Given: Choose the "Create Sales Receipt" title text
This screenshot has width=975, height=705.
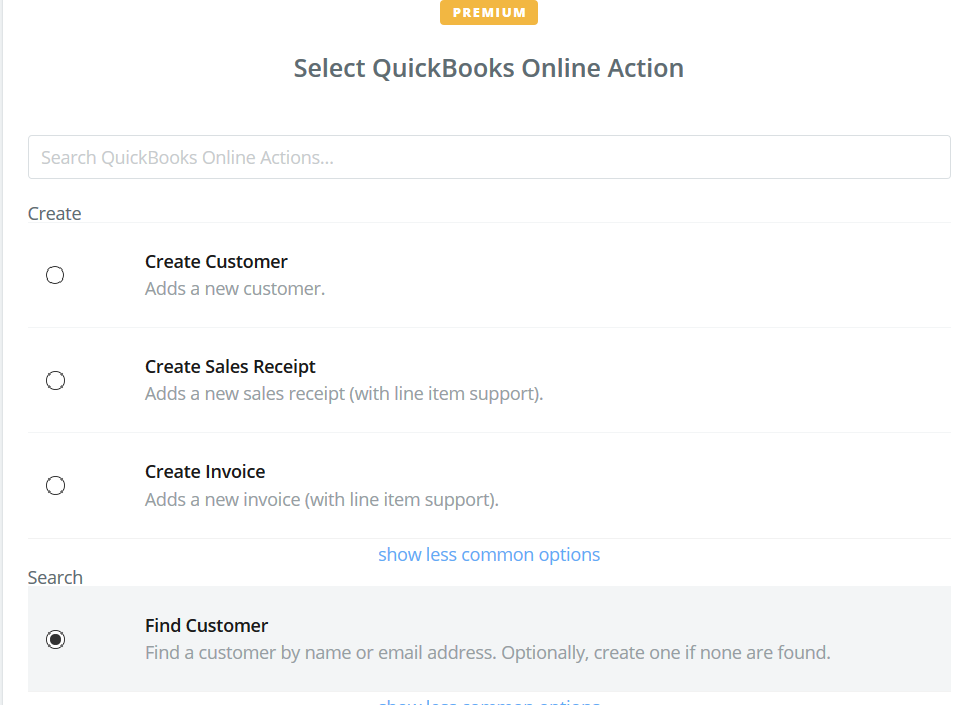Looking at the screenshot, I should [230, 367].
